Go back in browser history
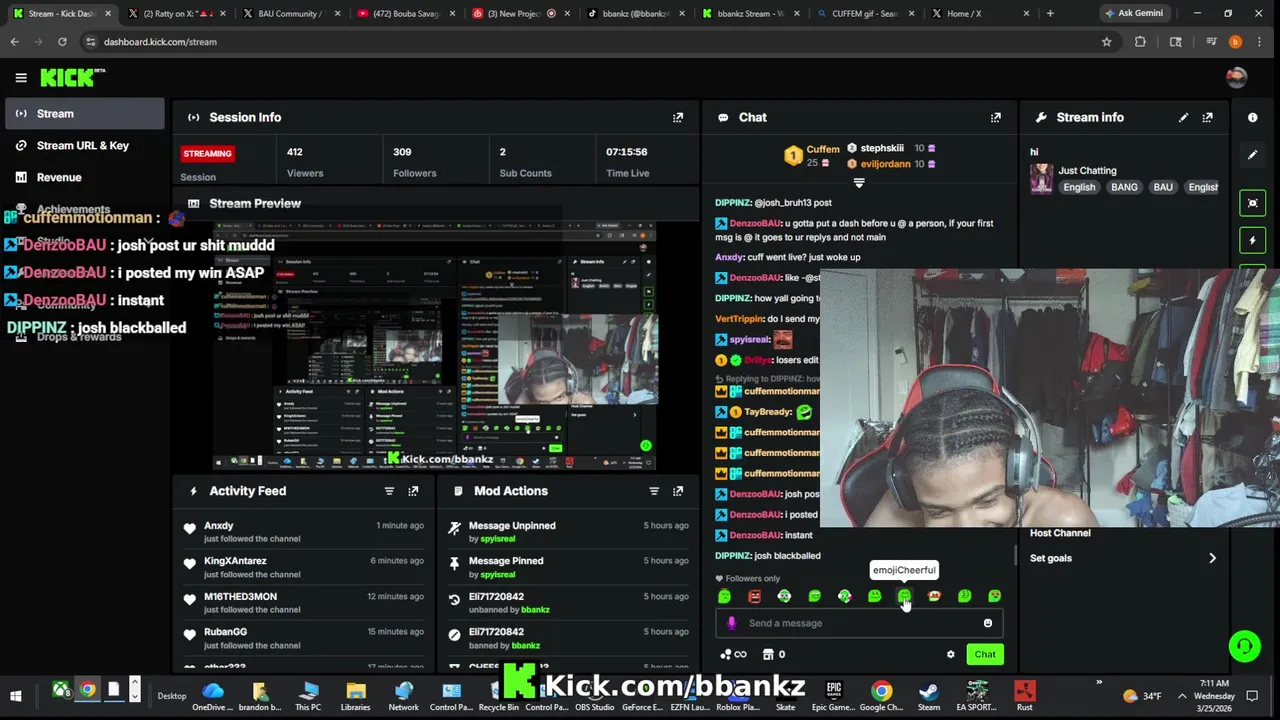The height and width of the screenshot is (720, 1280). pos(14,42)
